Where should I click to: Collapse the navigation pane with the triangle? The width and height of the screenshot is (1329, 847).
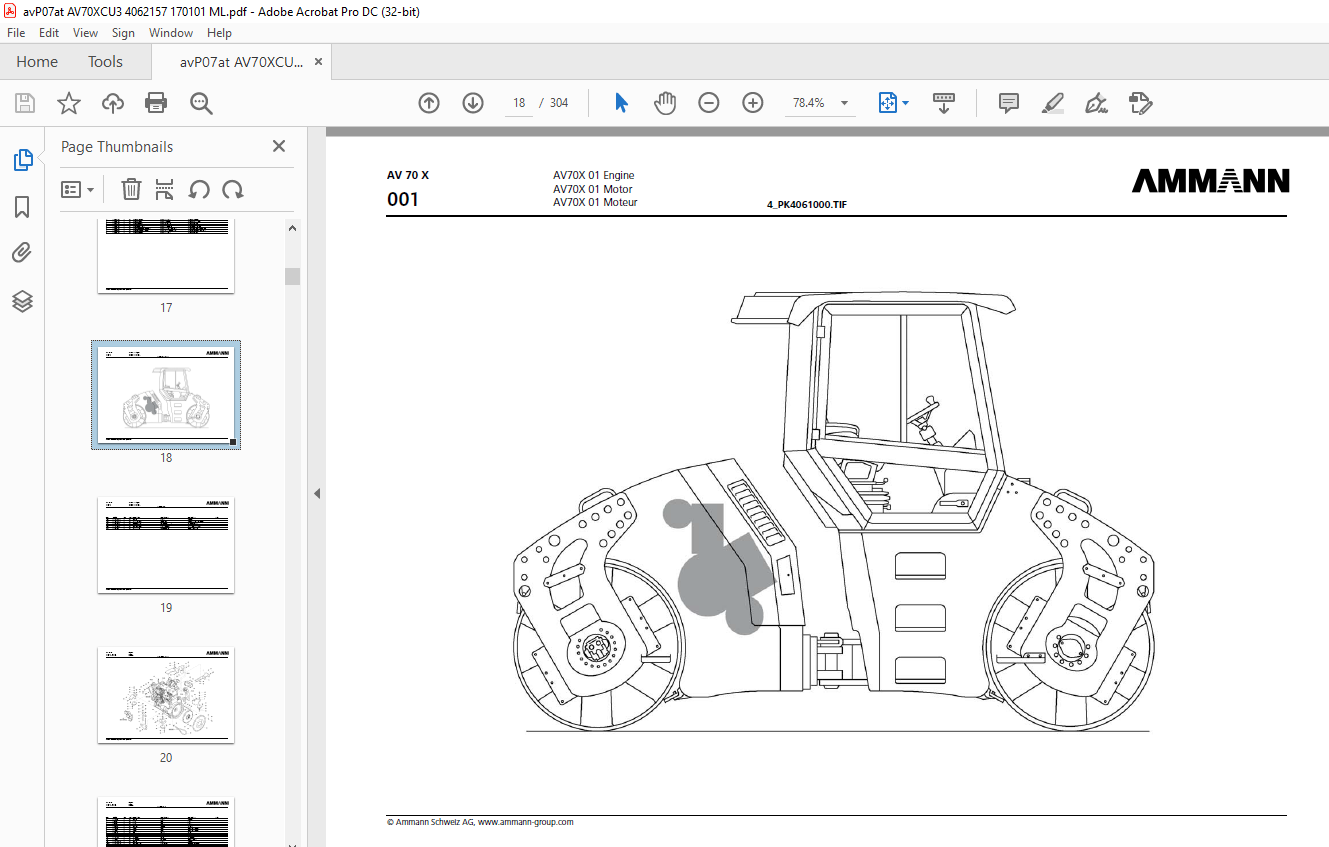coord(317,493)
